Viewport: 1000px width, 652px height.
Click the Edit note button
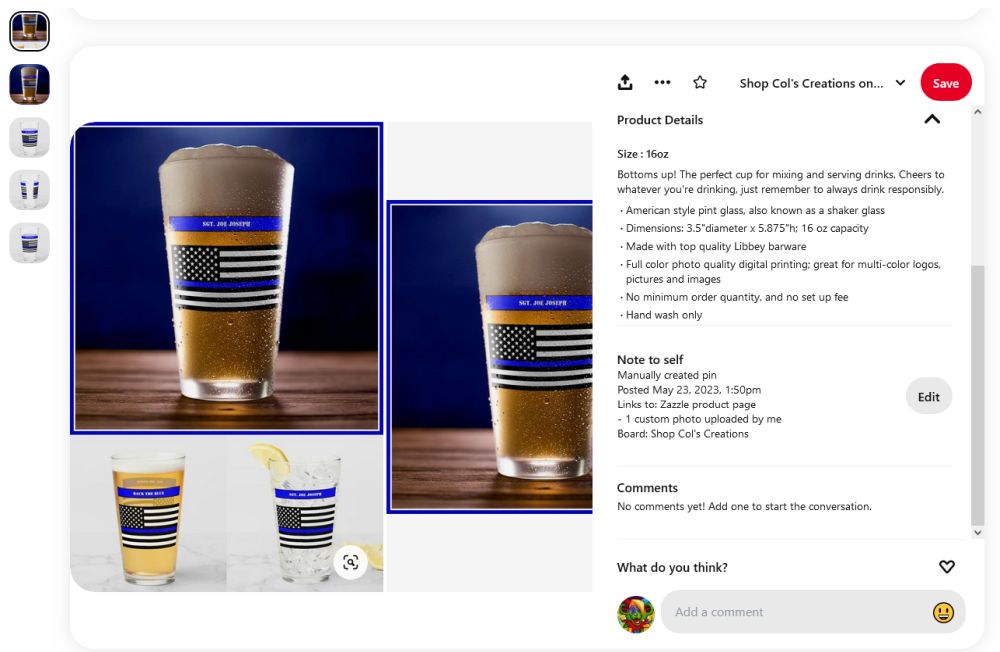[x=929, y=397]
